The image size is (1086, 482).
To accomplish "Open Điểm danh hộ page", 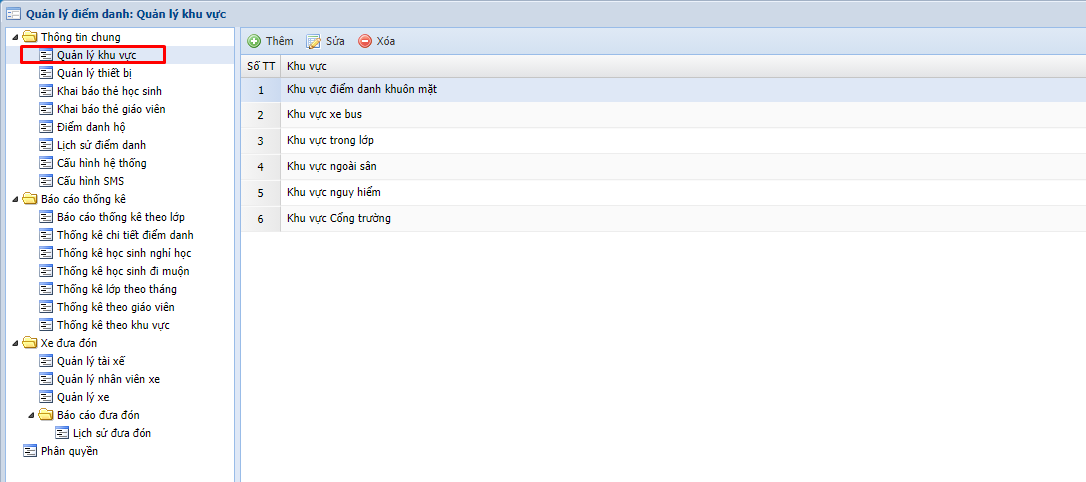I will pos(91,127).
